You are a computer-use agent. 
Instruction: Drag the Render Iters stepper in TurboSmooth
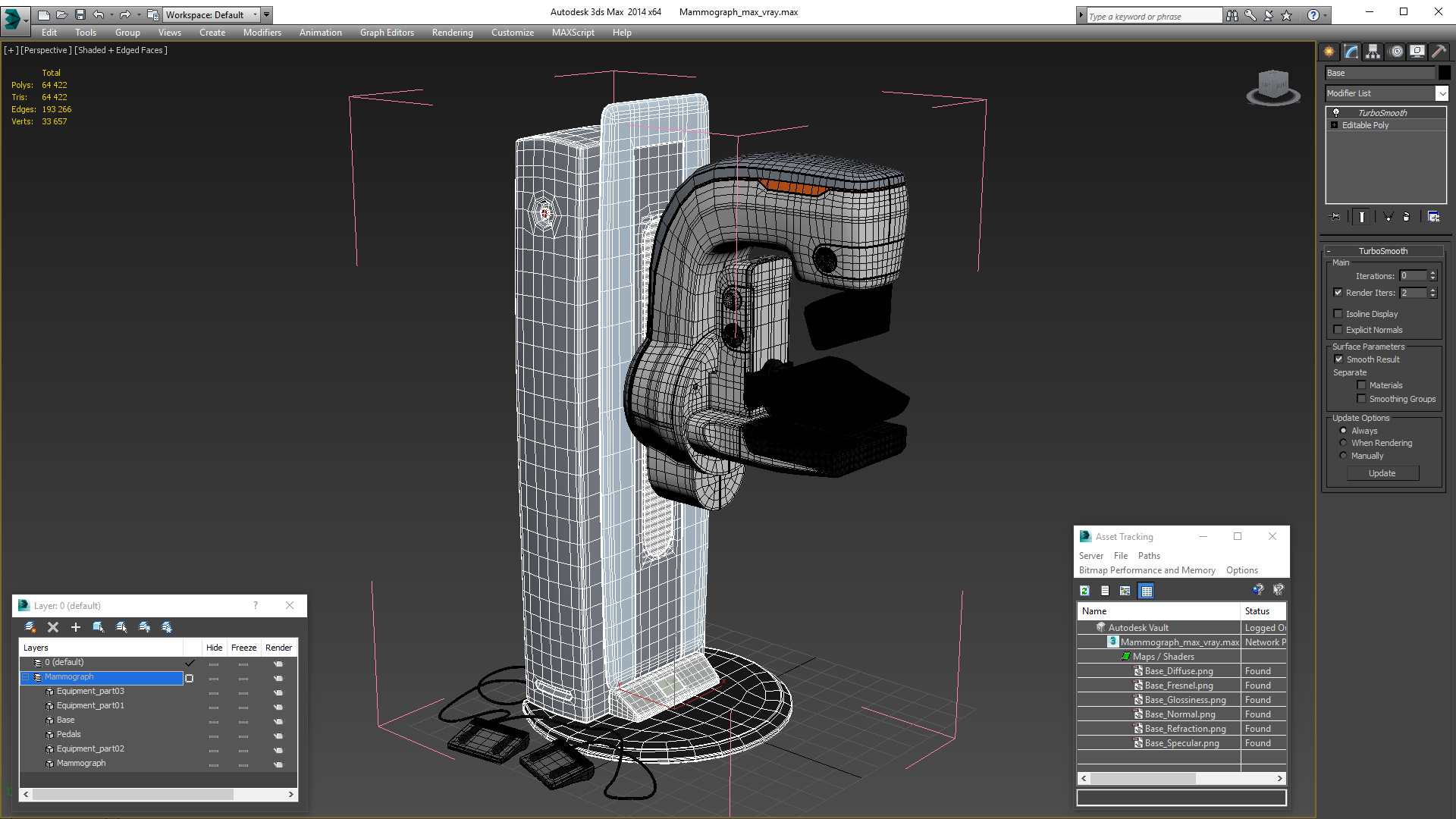point(1435,293)
